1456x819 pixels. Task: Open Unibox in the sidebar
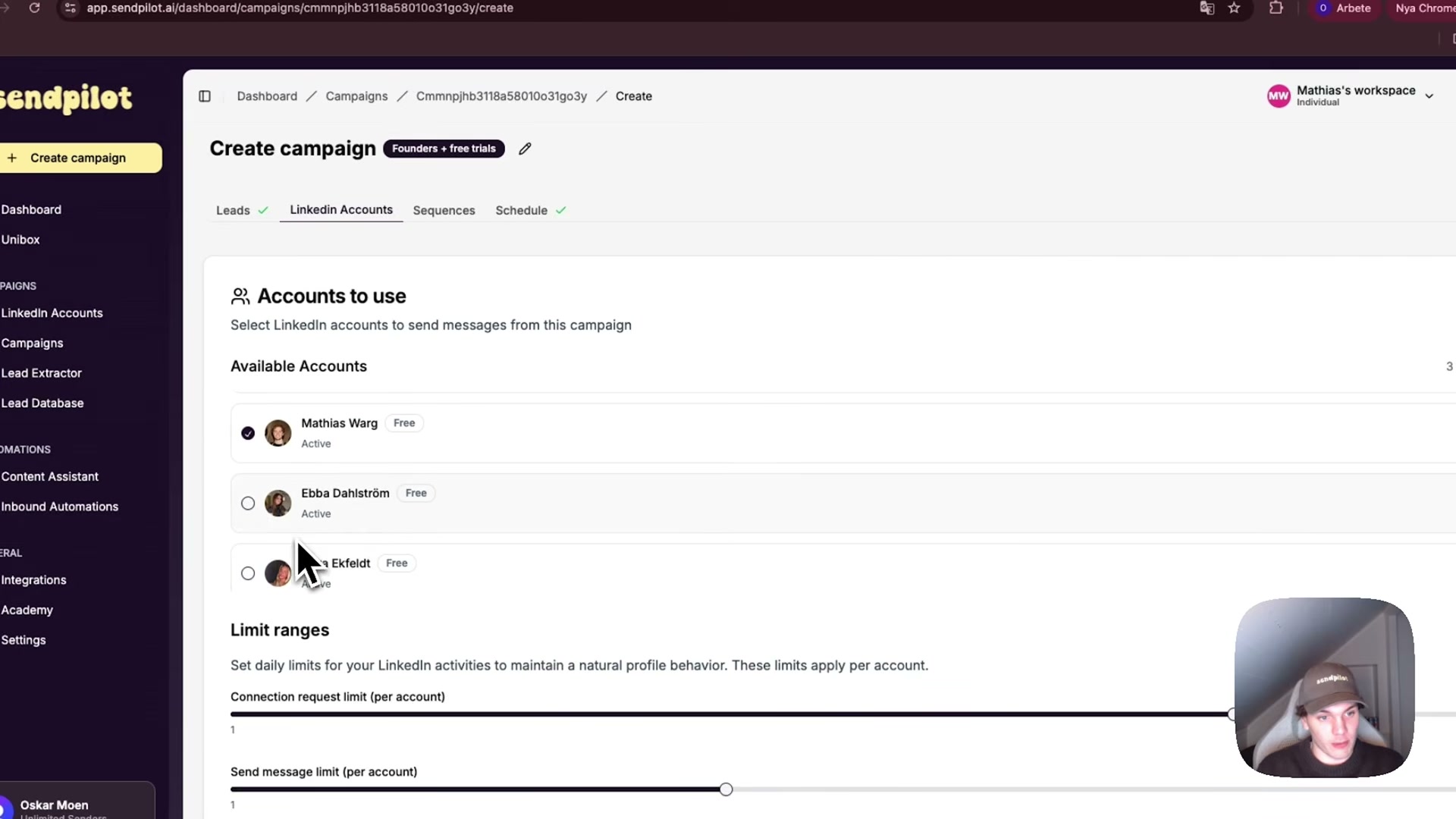coord(20,240)
